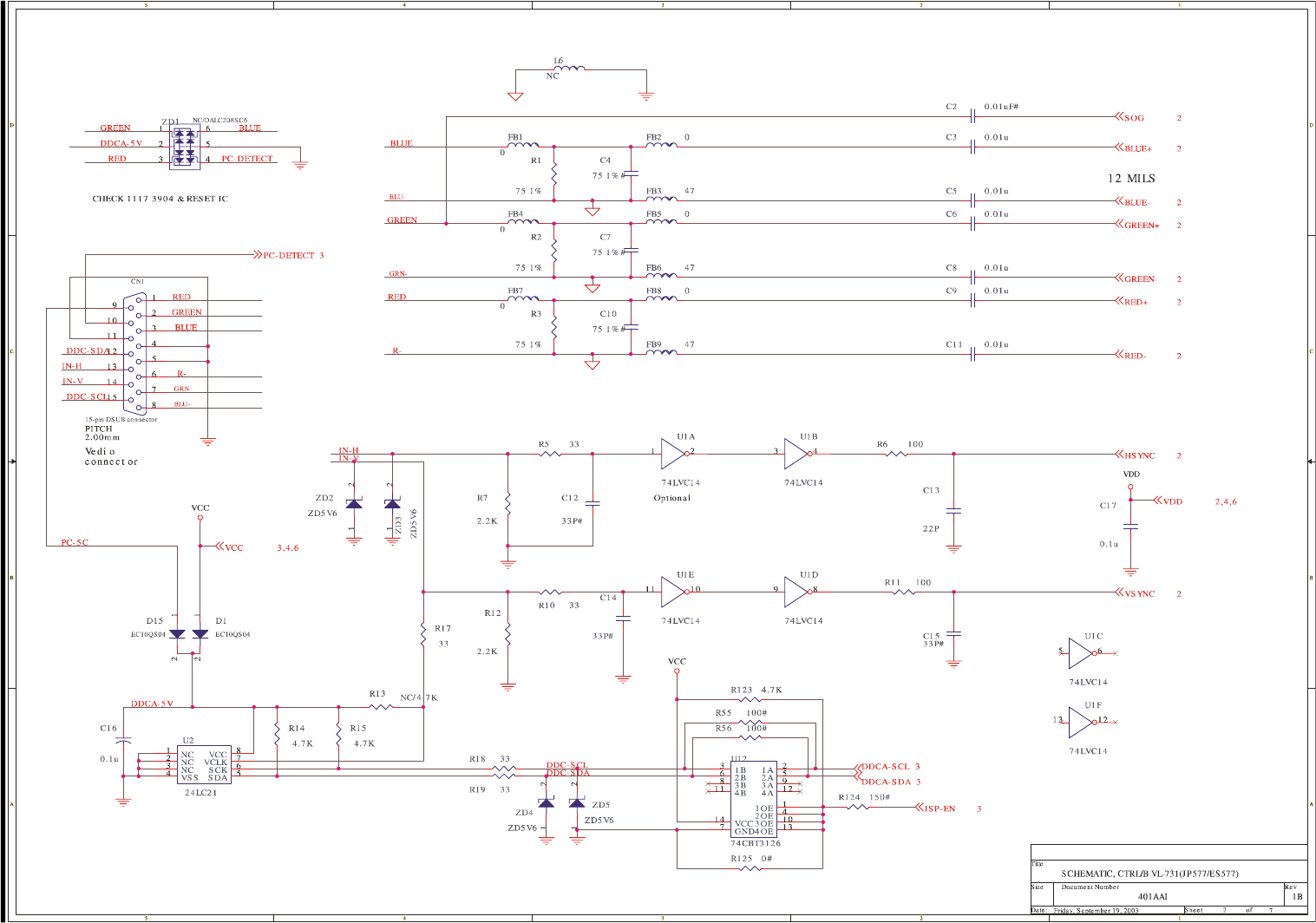
Task: Click the HSYNC off-page port label
Action: point(1139,455)
